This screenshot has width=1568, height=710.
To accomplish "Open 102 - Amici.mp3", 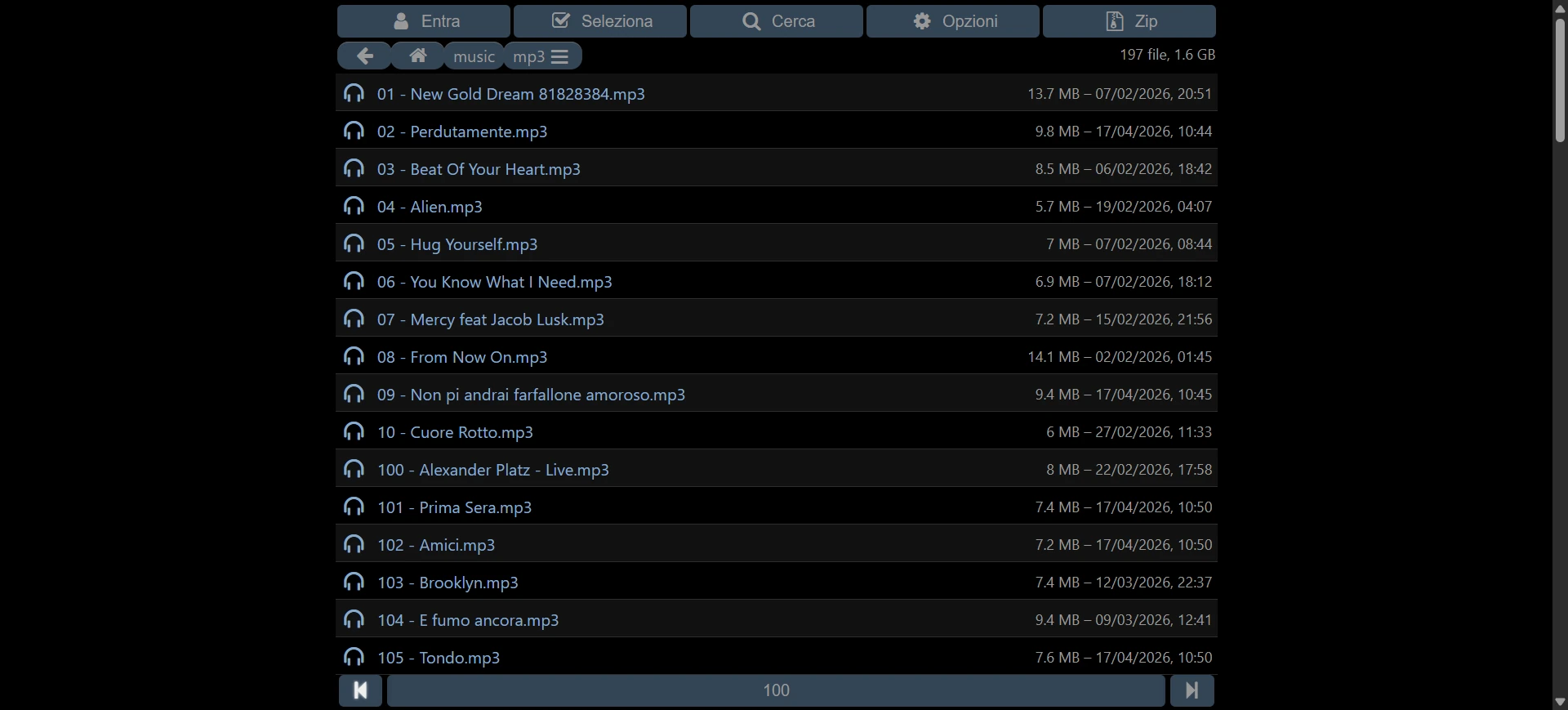I will click(436, 545).
